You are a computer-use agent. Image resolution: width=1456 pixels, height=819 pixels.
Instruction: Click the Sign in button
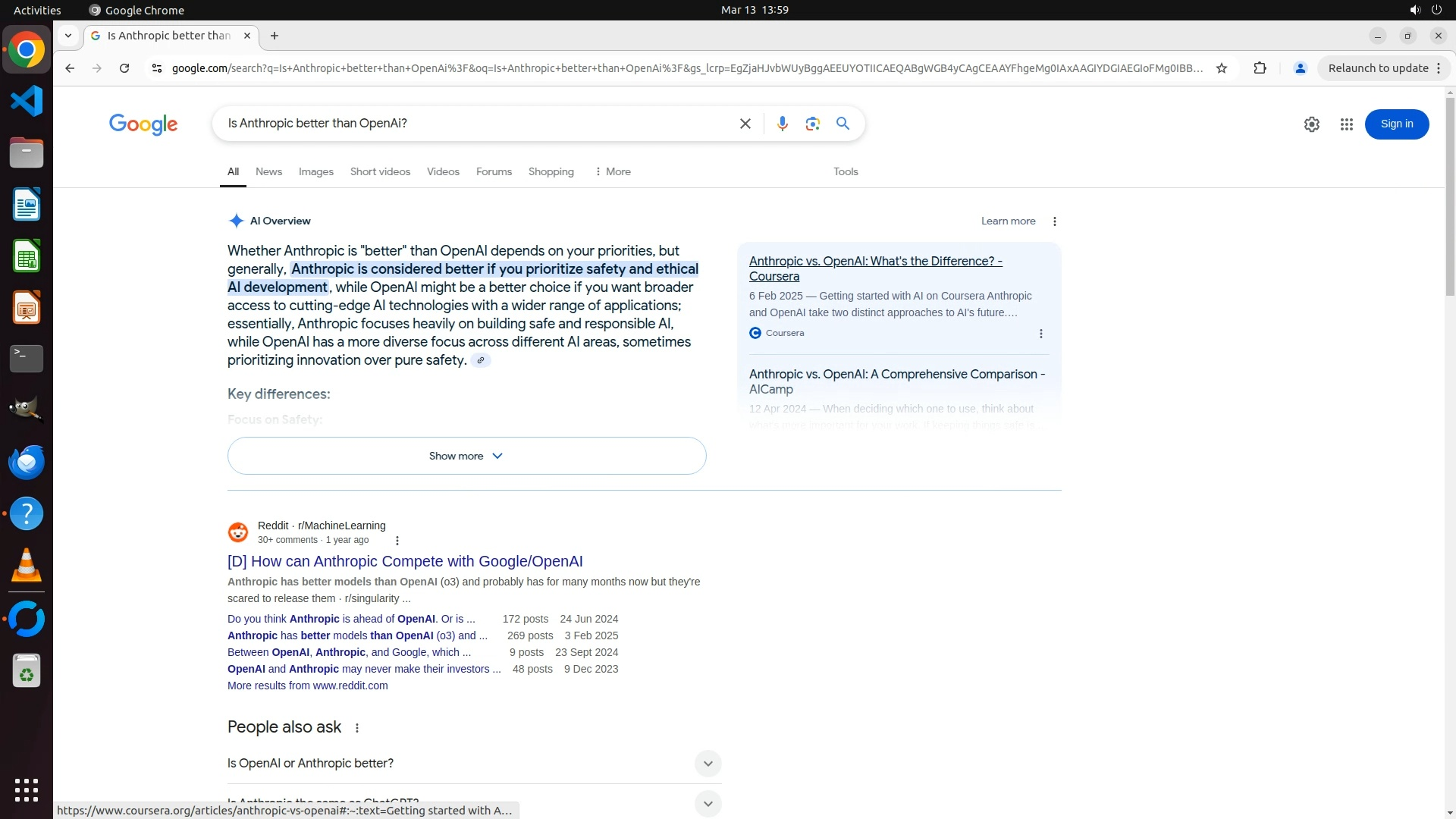coord(1396,124)
